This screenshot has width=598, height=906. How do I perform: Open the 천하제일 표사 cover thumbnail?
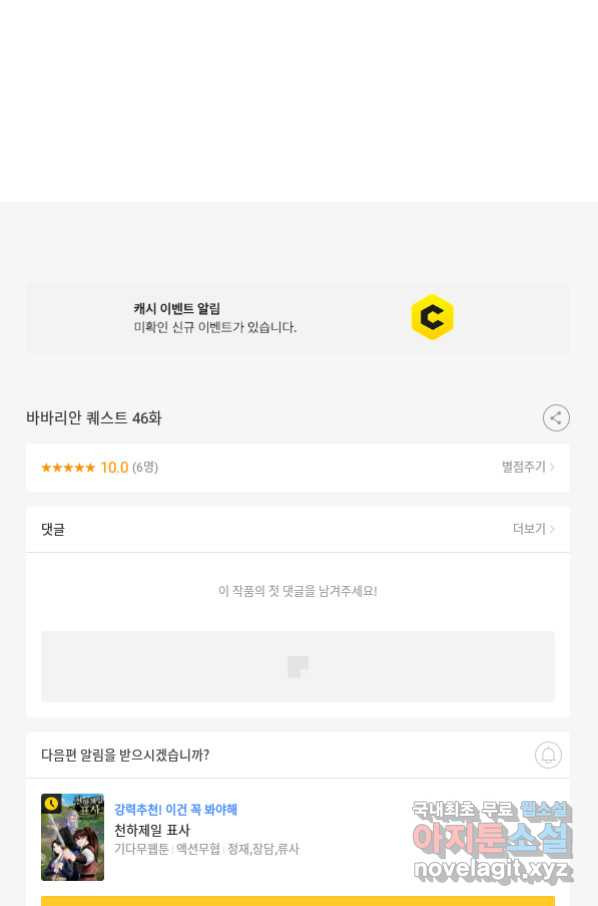click(72, 837)
